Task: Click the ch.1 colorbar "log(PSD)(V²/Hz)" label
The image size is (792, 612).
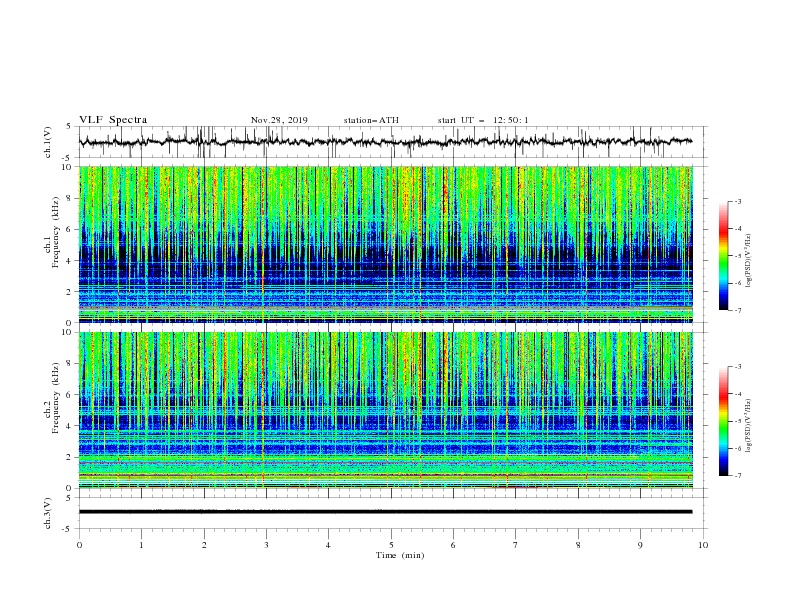Action: (x=748, y=261)
